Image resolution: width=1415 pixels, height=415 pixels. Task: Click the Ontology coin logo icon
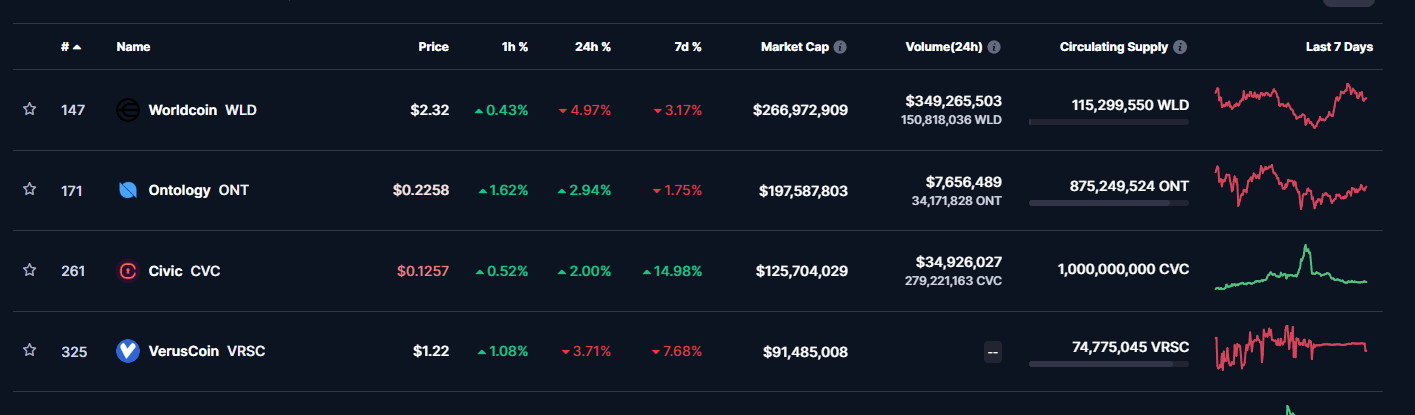pos(128,190)
